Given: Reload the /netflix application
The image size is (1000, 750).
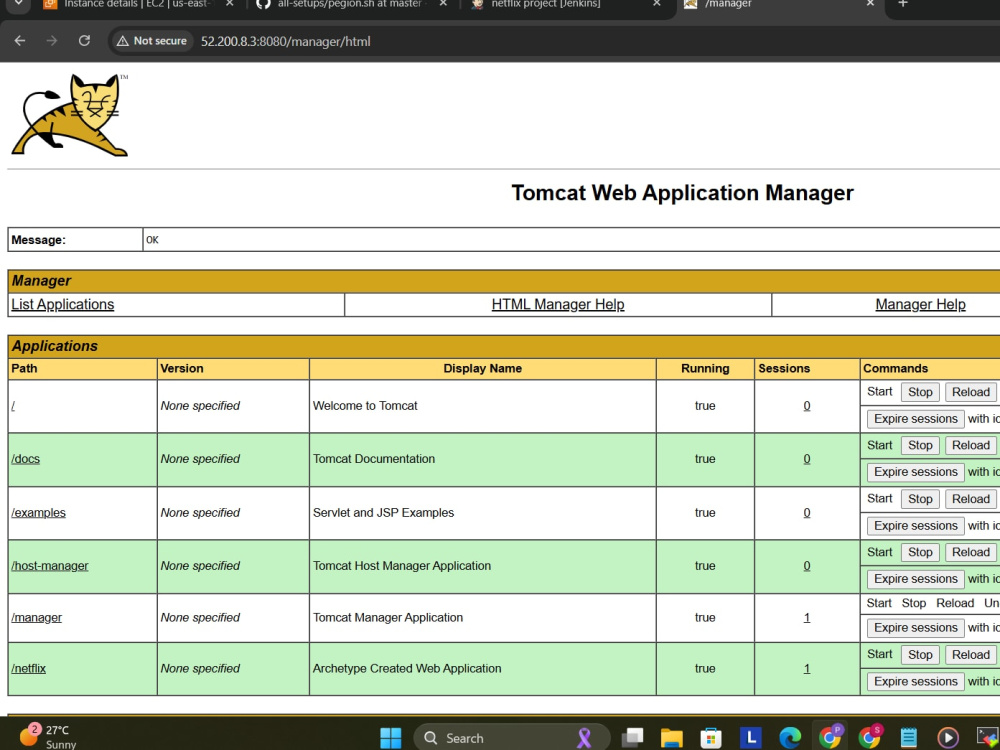Looking at the screenshot, I should pos(971,654).
